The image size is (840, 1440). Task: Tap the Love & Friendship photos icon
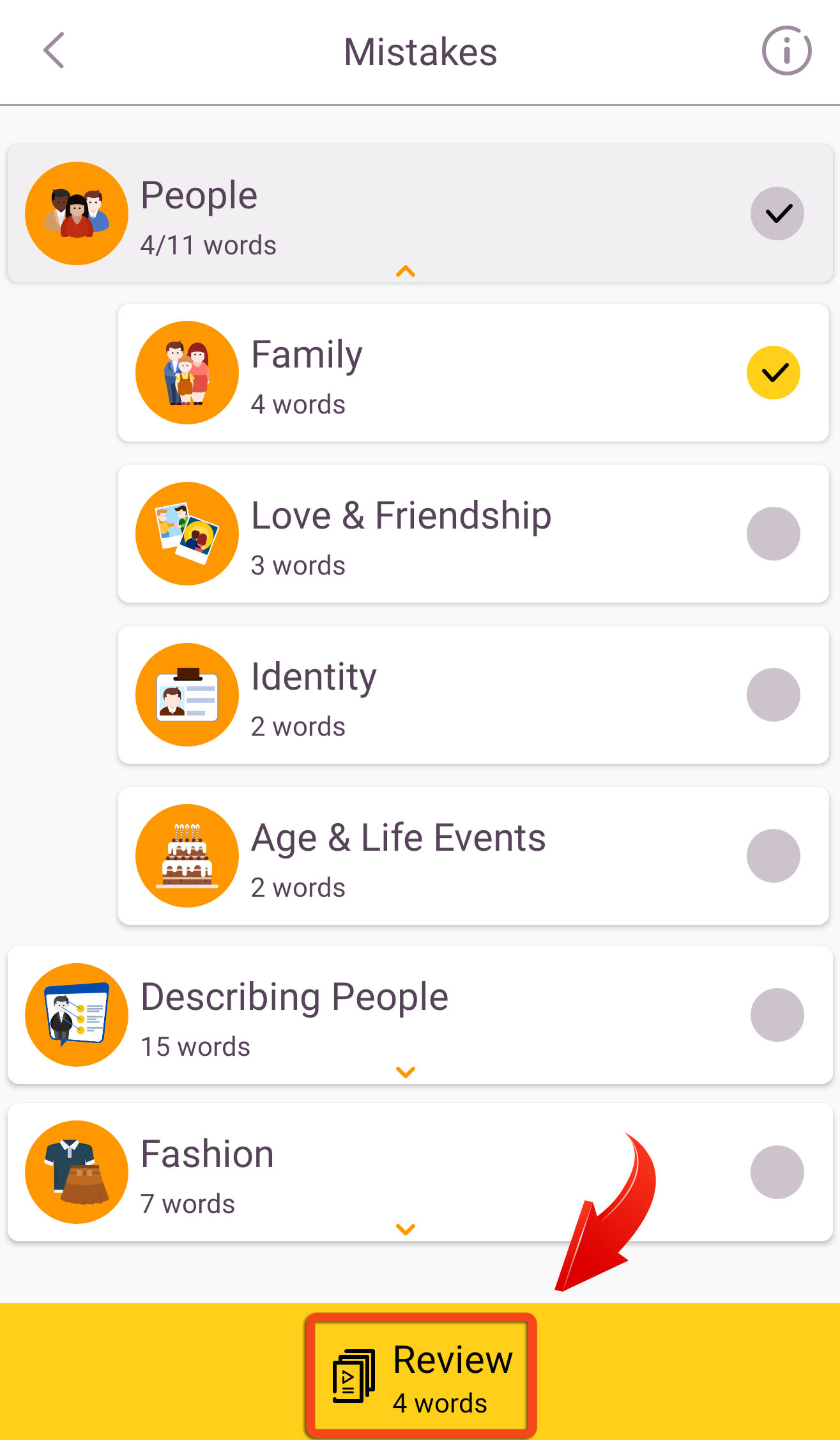(187, 534)
